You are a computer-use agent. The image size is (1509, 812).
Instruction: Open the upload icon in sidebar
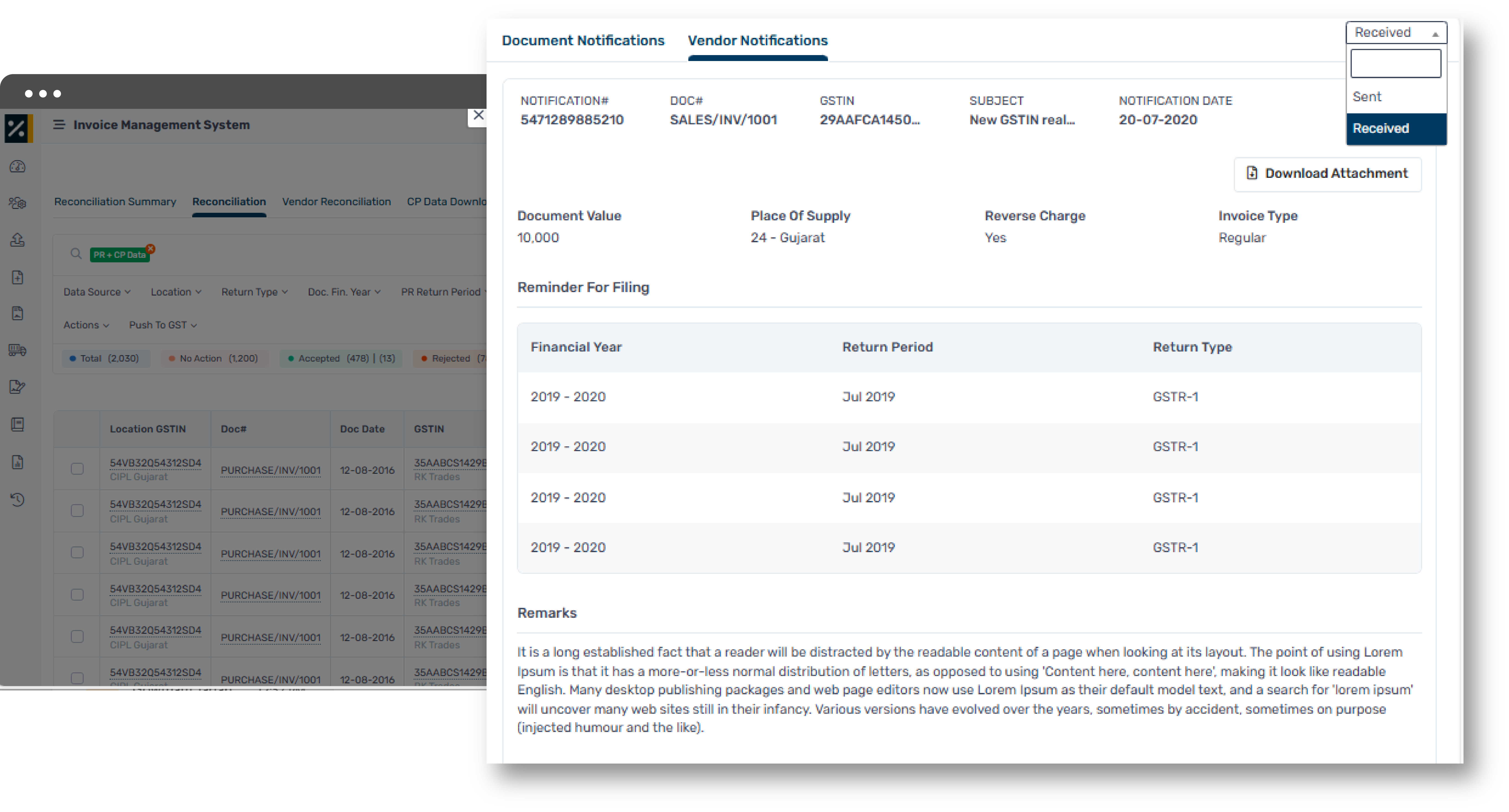click(x=18, y=240)
